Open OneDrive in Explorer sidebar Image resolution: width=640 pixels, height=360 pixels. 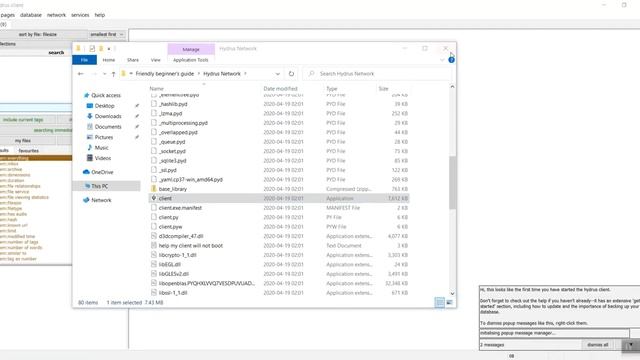coord(102,172)
